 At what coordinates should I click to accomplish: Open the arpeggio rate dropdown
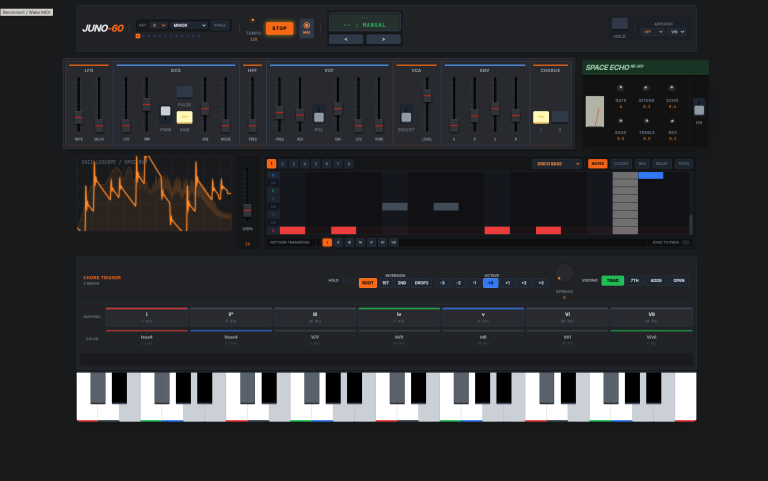click(x=677, y=32)
